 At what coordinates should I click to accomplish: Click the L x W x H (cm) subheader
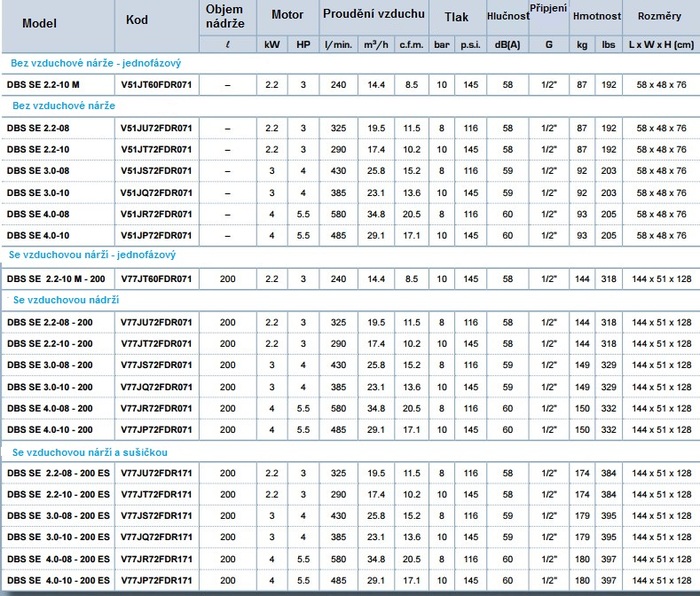pos(661,45)
